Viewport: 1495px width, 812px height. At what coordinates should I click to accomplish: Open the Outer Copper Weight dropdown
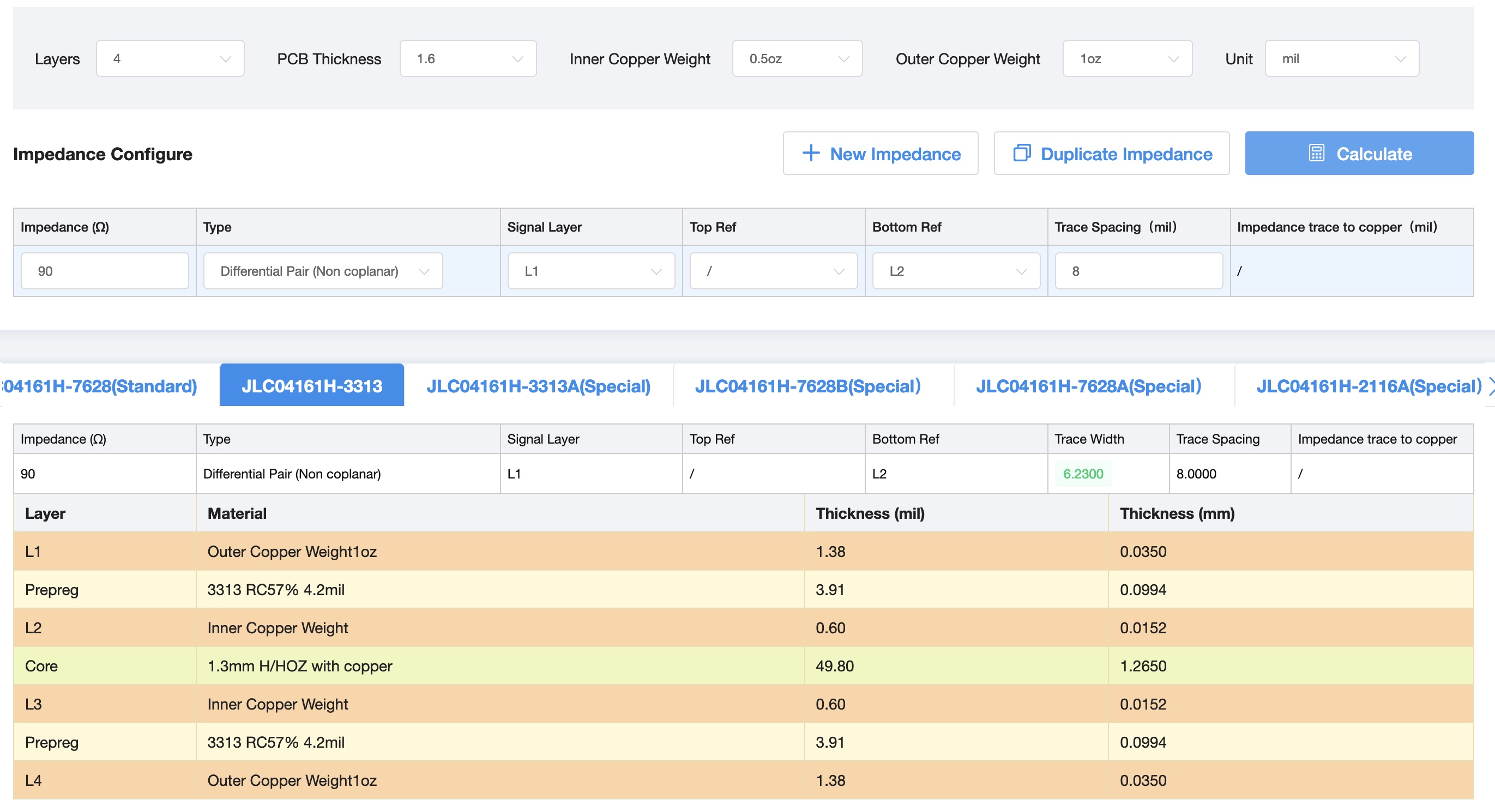click(1127, 58)
